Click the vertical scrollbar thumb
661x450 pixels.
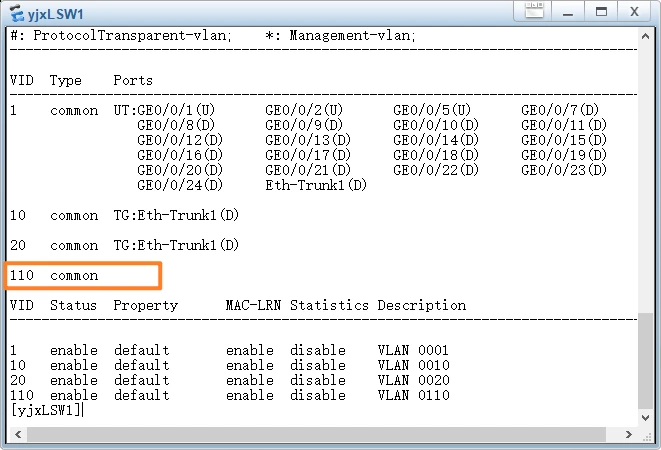(646, 360)
